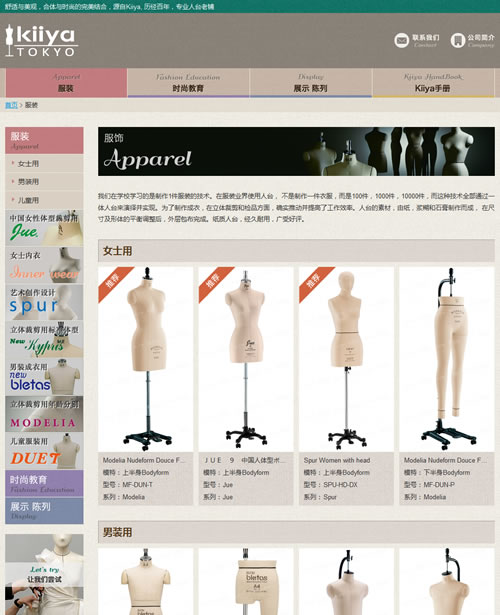Image resolution: width=500 pixels, height=615 pixels.
Task: Select the 服装 Apparel tab
Action: 66,83
